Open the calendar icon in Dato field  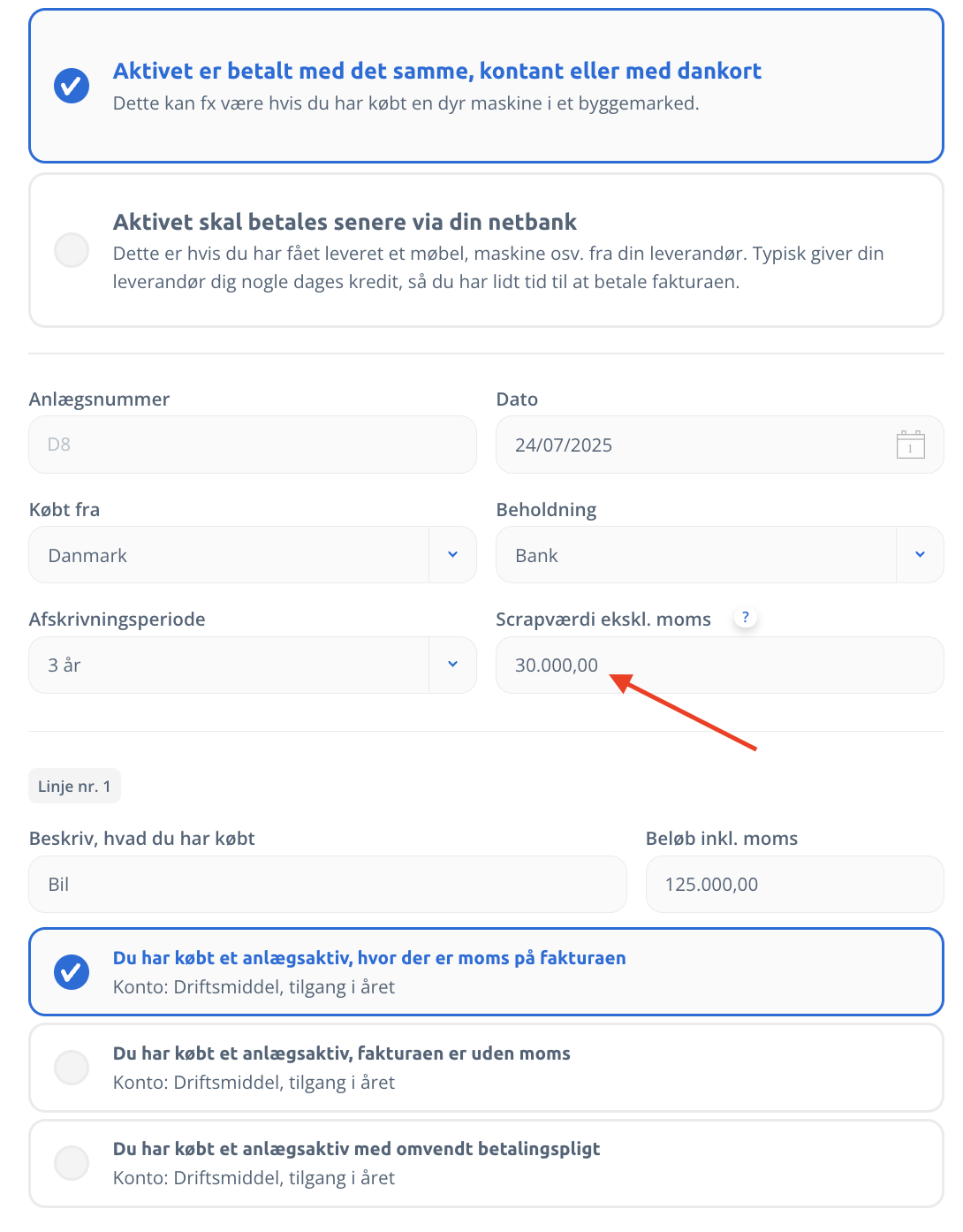coord(910,445)
